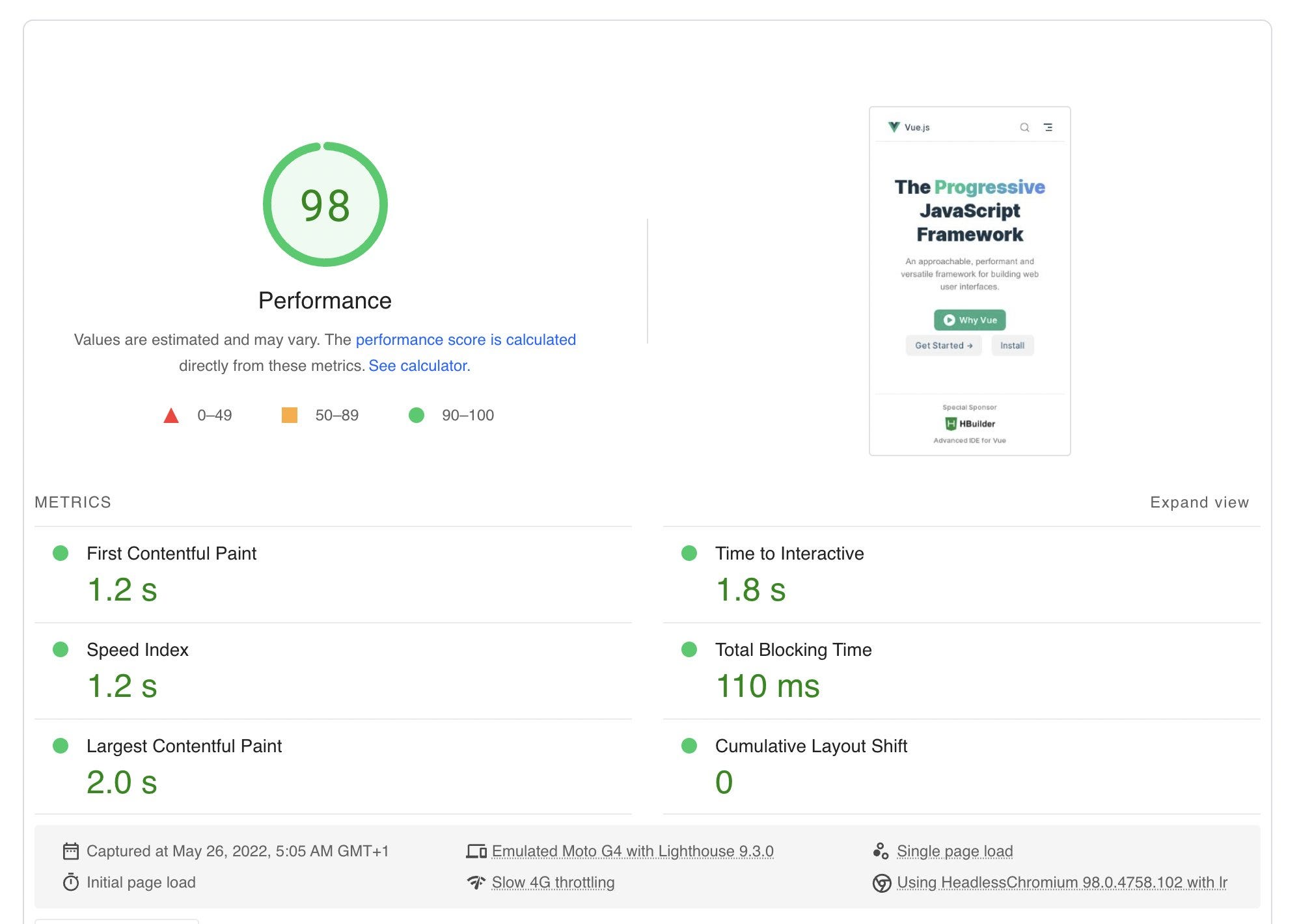The width and height of the screenshot is (1312, 924).
Task: Click the Why Vue button in the thumbnail
Action: tap(970, 320)
